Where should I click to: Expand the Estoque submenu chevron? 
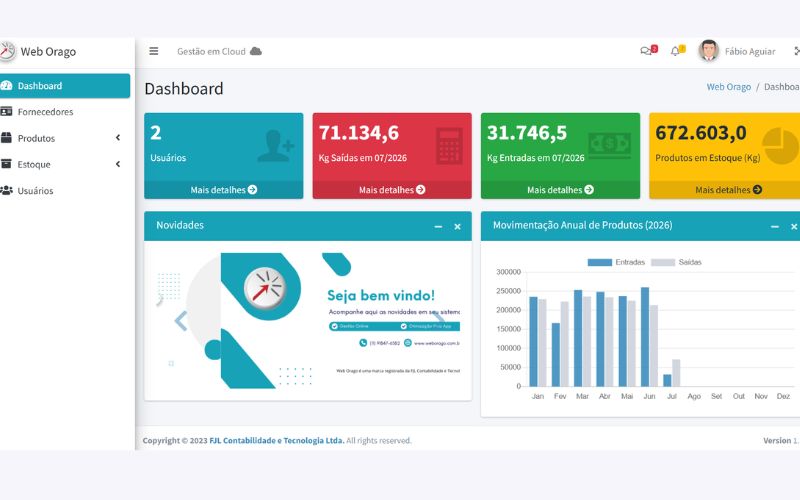118,164
